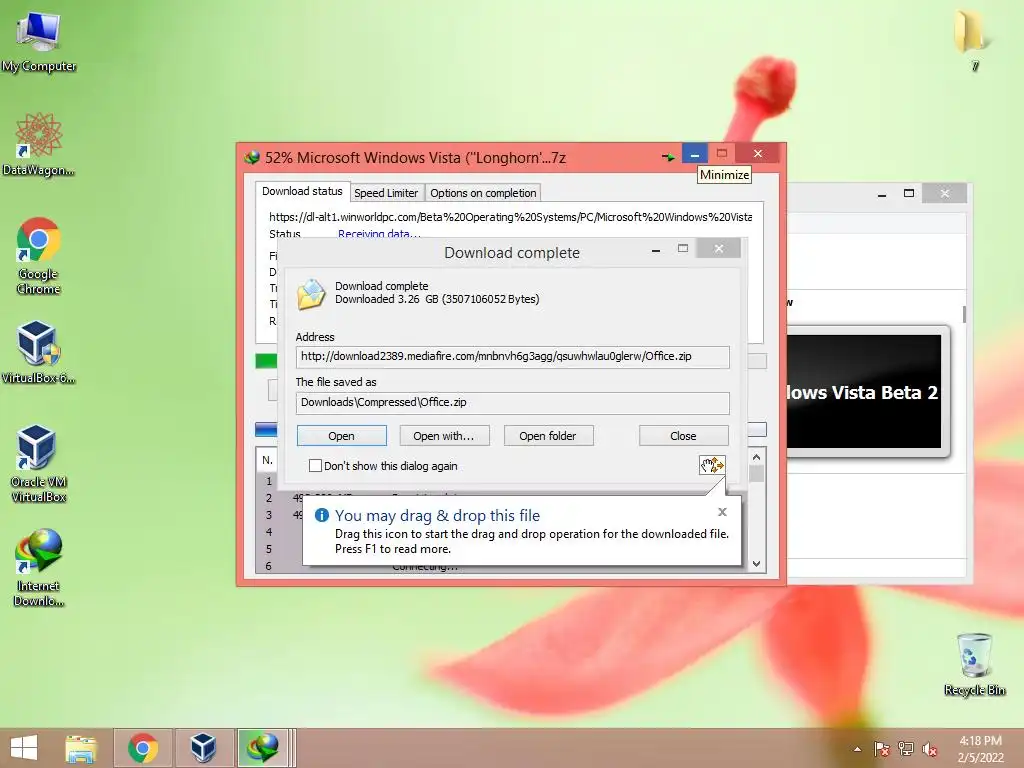Minimize the background window behind IDM
Viewport: 1024px width, 768px height.
(882, 193)
